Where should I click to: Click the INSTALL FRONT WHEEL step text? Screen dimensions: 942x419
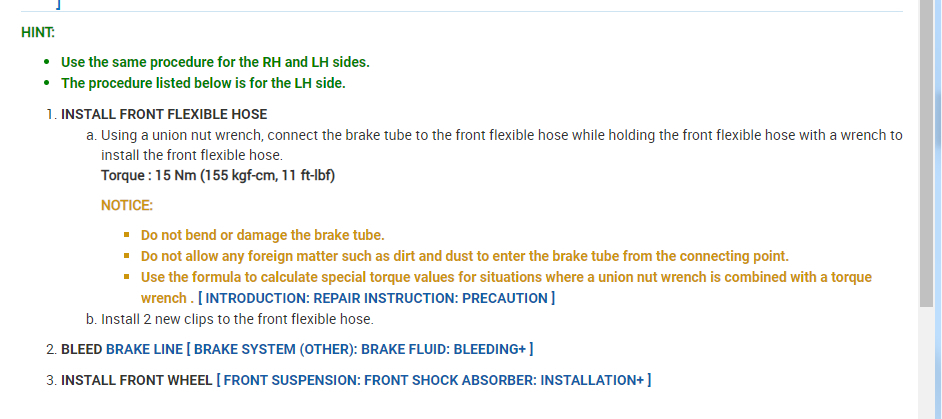(136, 380)
